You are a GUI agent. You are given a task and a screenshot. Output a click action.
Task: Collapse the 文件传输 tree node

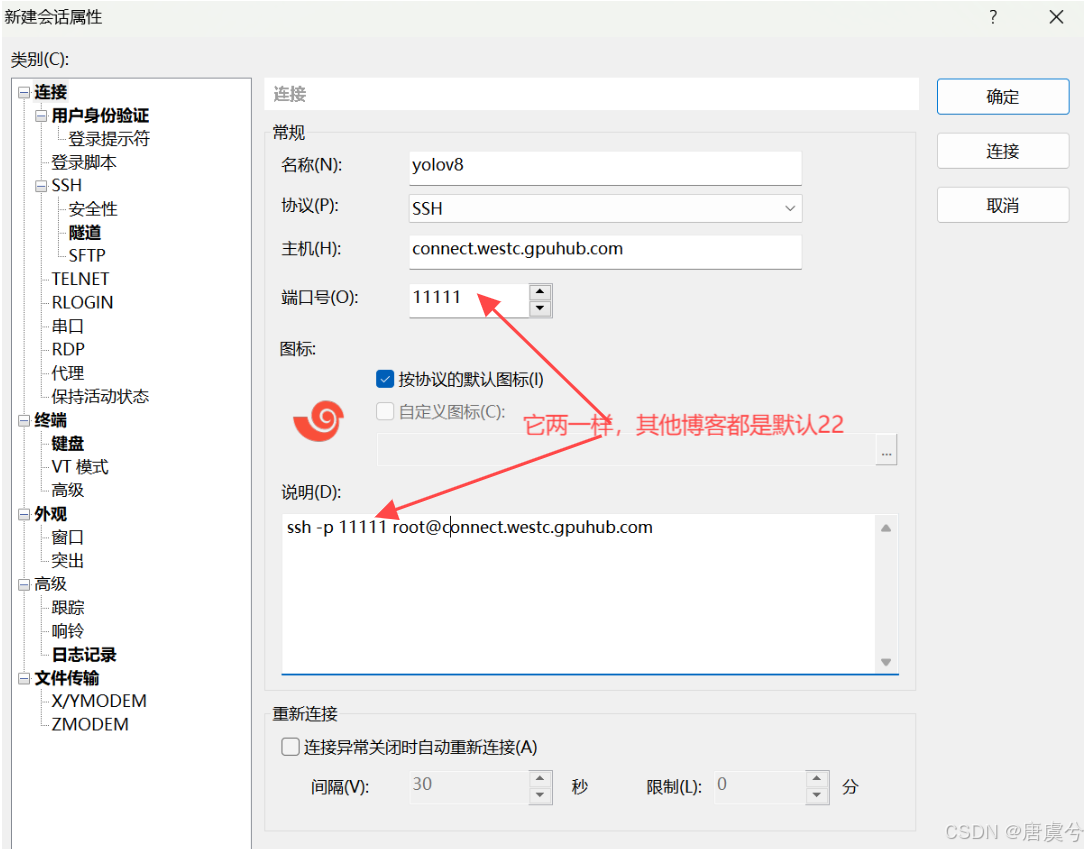24,678
